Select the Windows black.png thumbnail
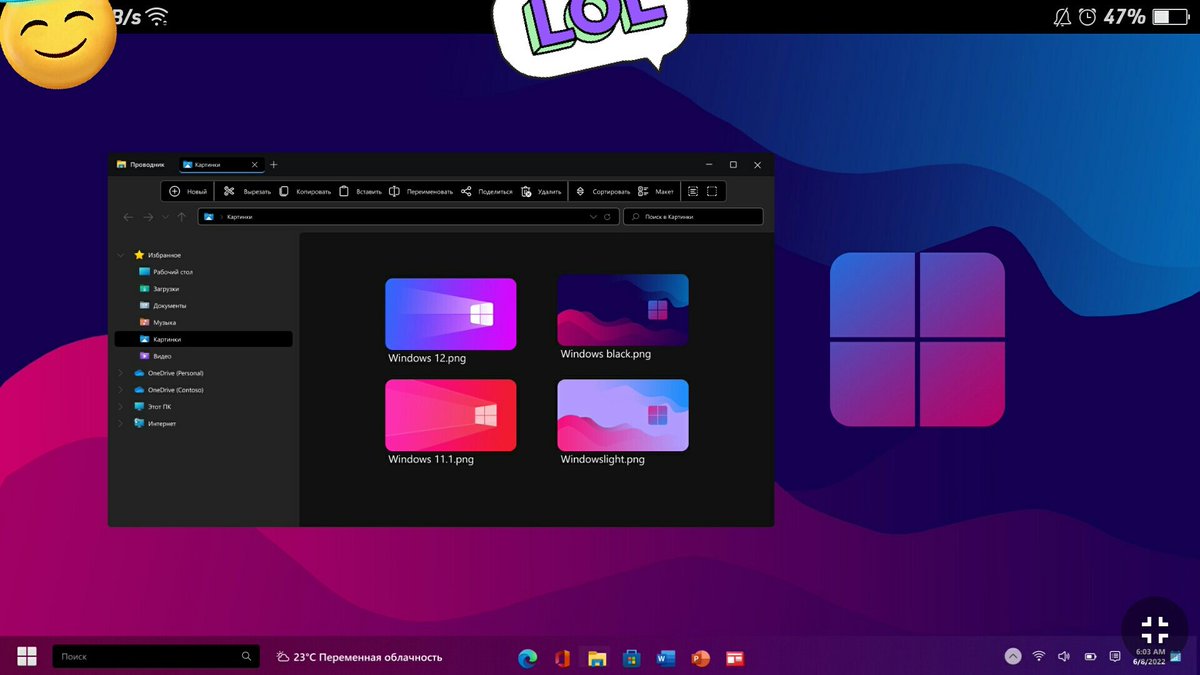 coord(623,310)
